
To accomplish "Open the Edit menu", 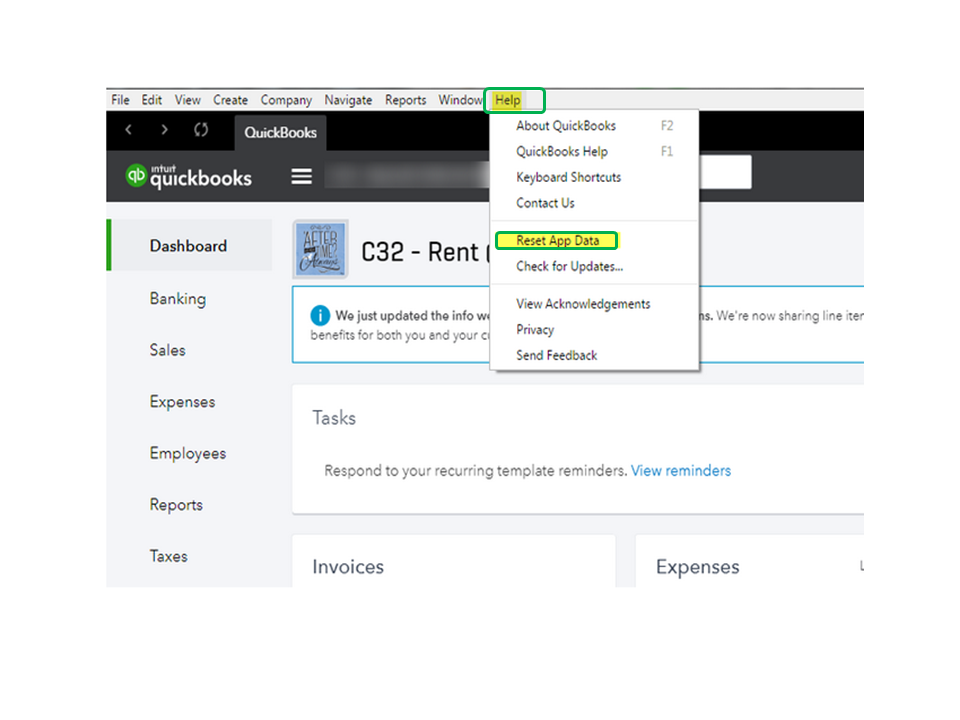I will pyautogui.click(x=152, y=100).
